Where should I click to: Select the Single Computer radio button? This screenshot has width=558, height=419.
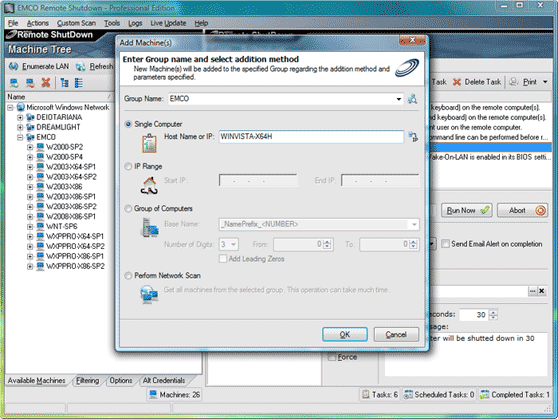(x=128, y=124)
